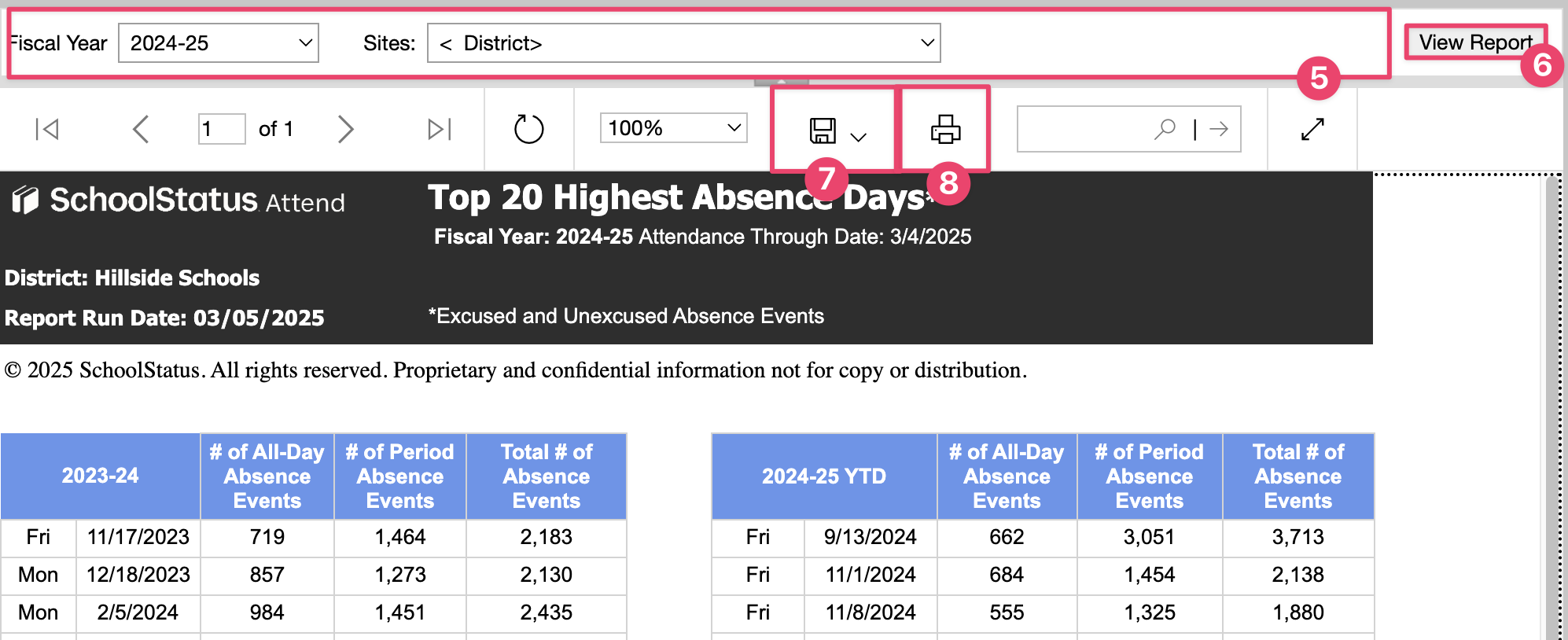Toggle full screen report view
Viewport: 1568px width, 640px height.
point(1312,129)
